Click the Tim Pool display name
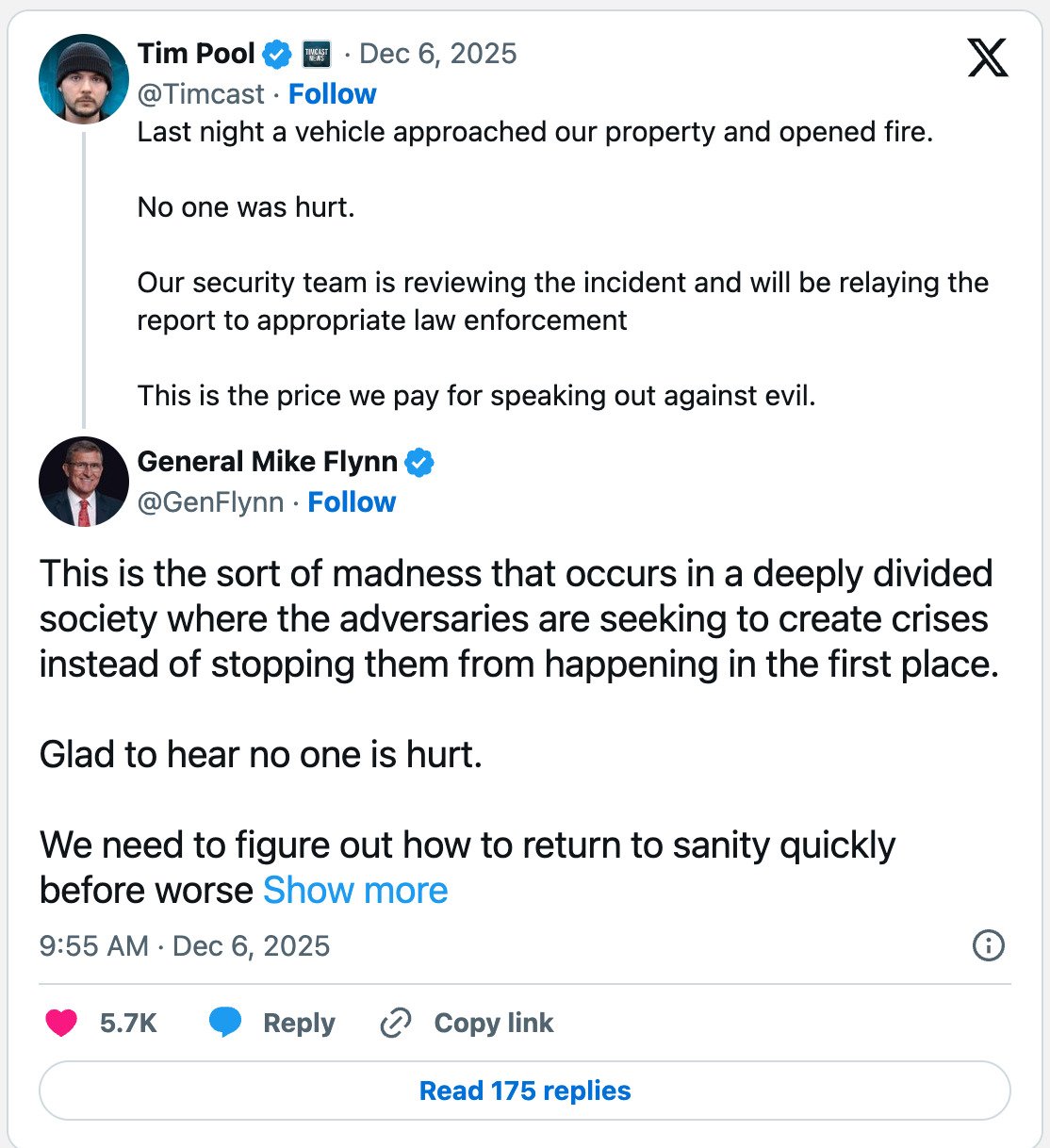This screenshot has width=1050, height=1148. (x=196, y=54)
